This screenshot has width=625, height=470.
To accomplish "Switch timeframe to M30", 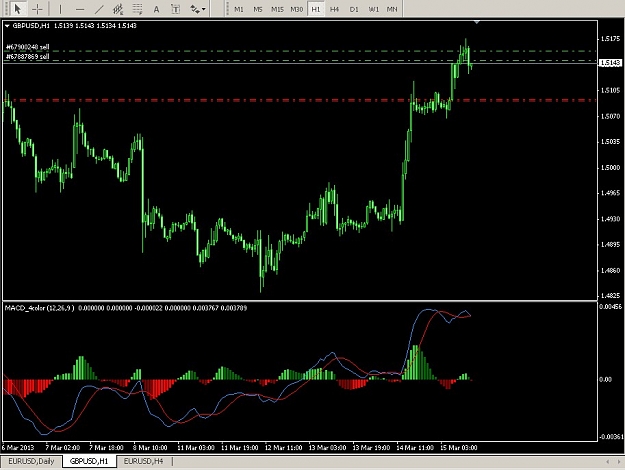I will point(297,9).
